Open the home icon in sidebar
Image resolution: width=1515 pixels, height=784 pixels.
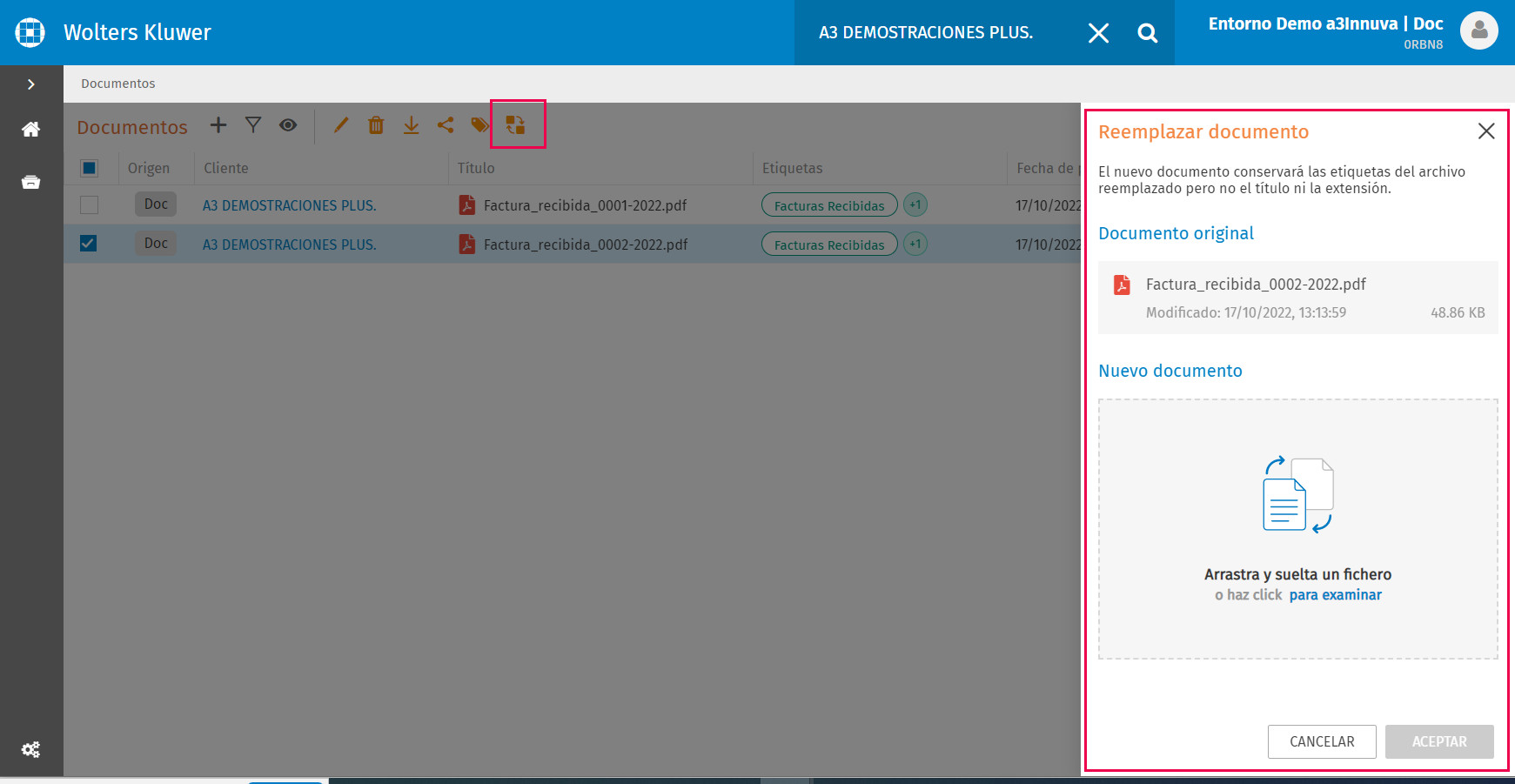click(31, 130)
